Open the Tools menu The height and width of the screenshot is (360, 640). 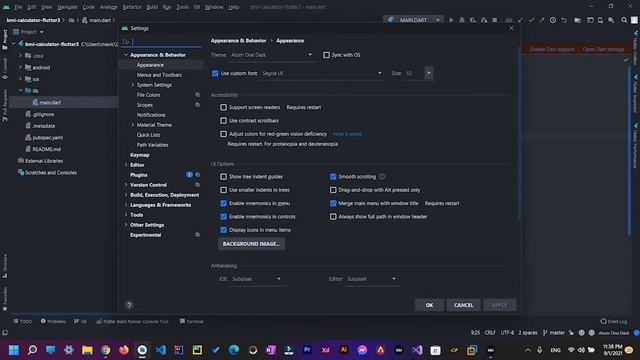pyautogui.click(x=182, y=7)
